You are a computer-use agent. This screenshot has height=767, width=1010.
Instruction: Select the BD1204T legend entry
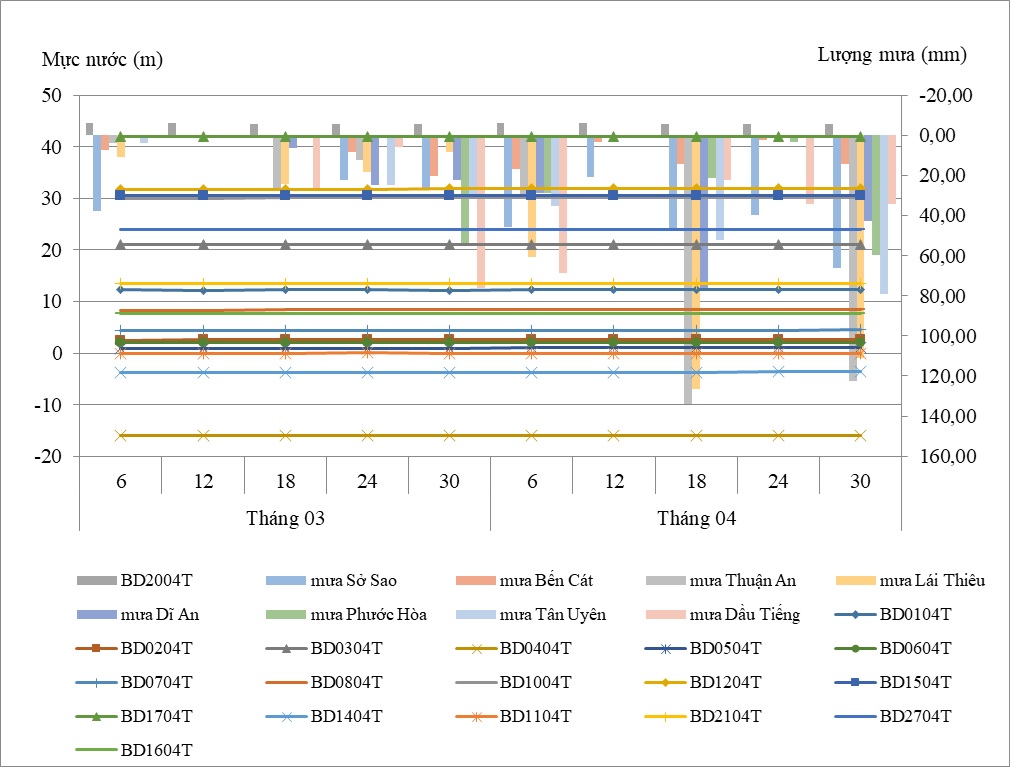[666, 682]
